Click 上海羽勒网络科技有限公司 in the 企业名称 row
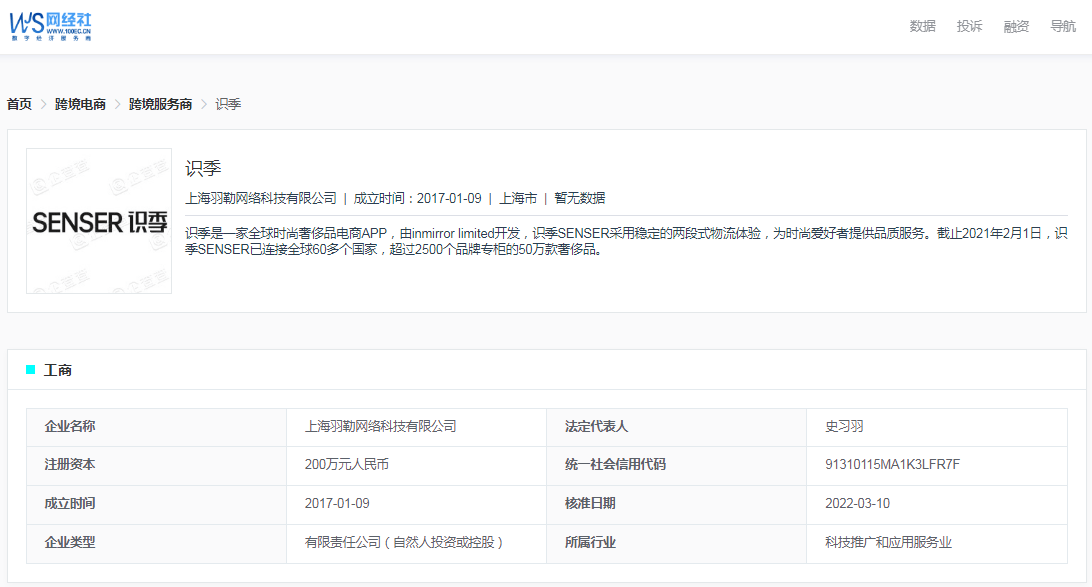The image size is (1092, 587). 380,426
